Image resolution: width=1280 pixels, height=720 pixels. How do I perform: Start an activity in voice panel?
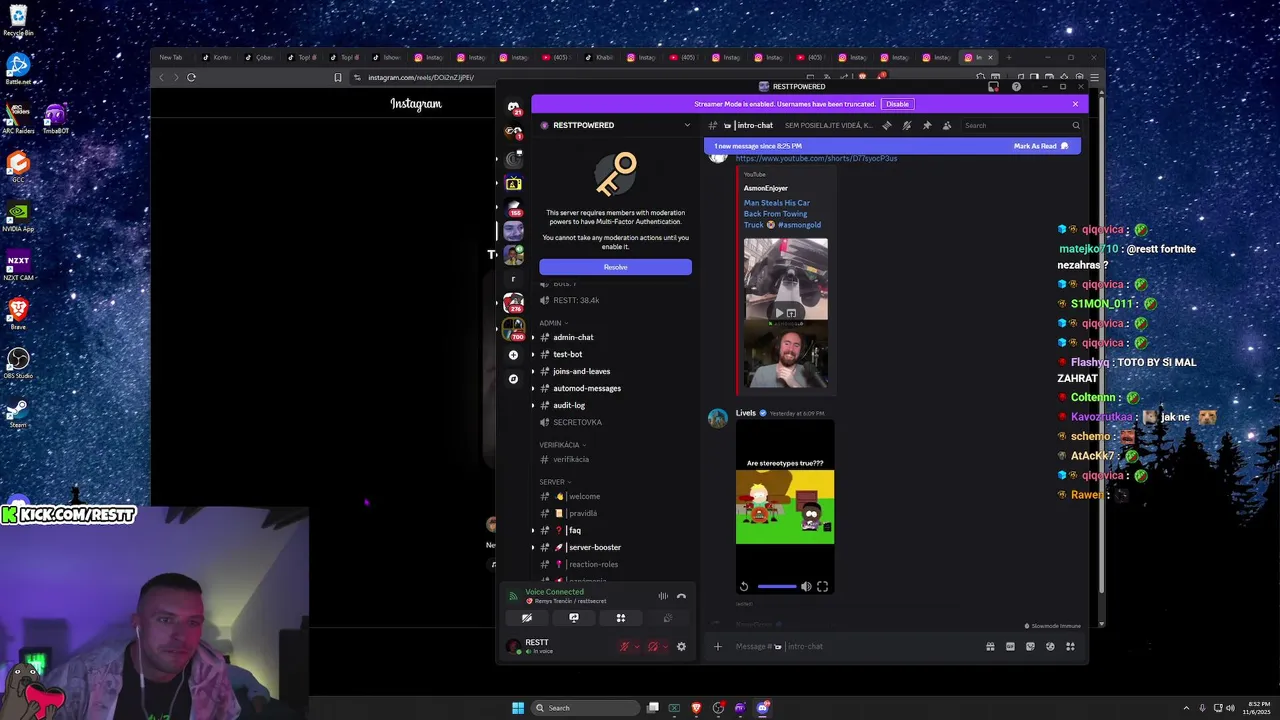621,618
